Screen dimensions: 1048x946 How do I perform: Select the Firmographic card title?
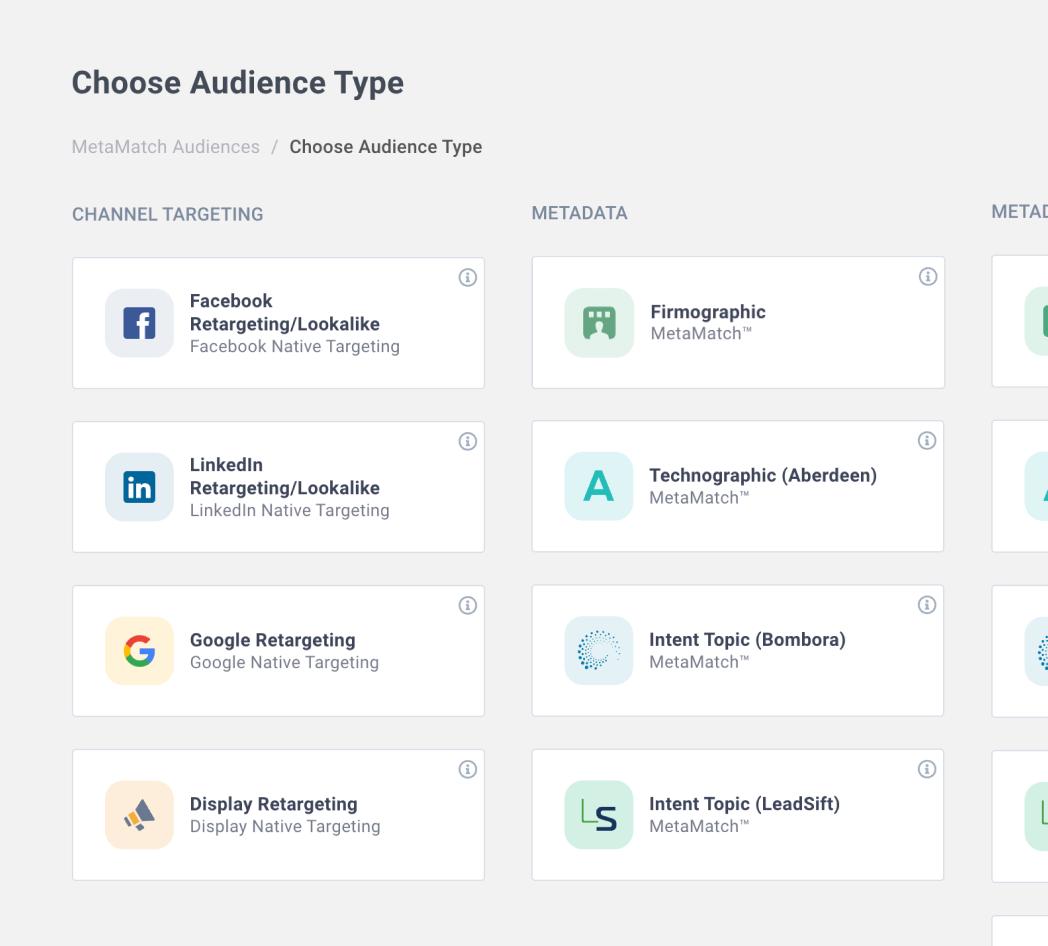click(707, 312)
